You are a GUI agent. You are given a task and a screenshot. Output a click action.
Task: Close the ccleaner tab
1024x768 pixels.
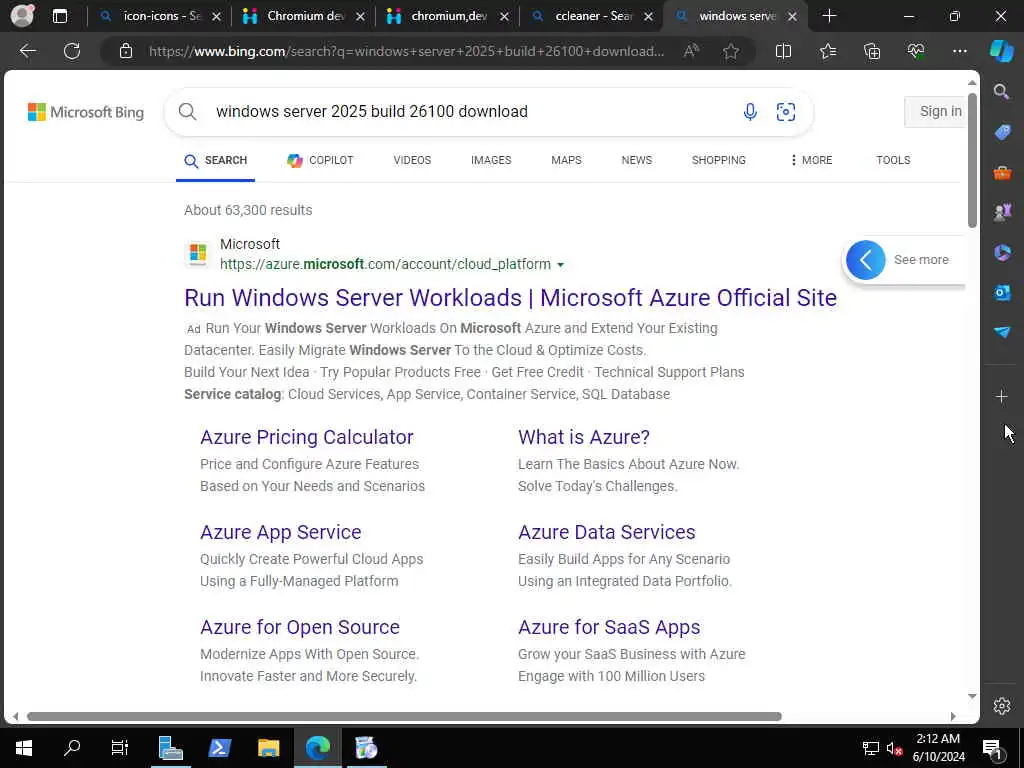click(648, 16)
